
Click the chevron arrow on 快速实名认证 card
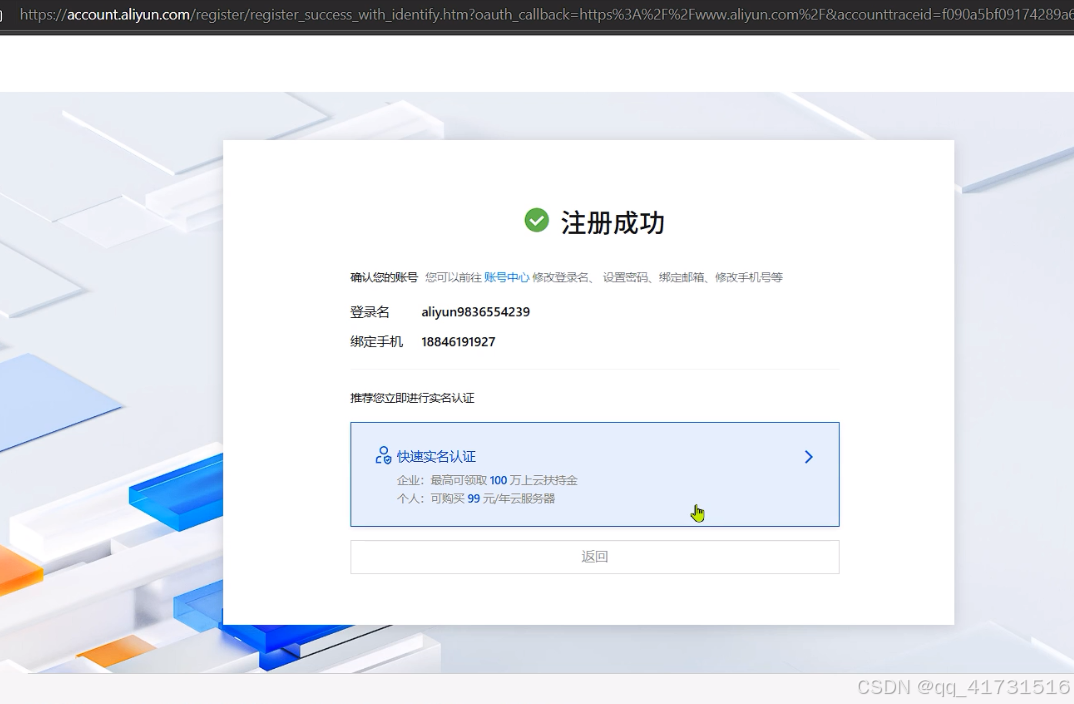tap(809, 457)
